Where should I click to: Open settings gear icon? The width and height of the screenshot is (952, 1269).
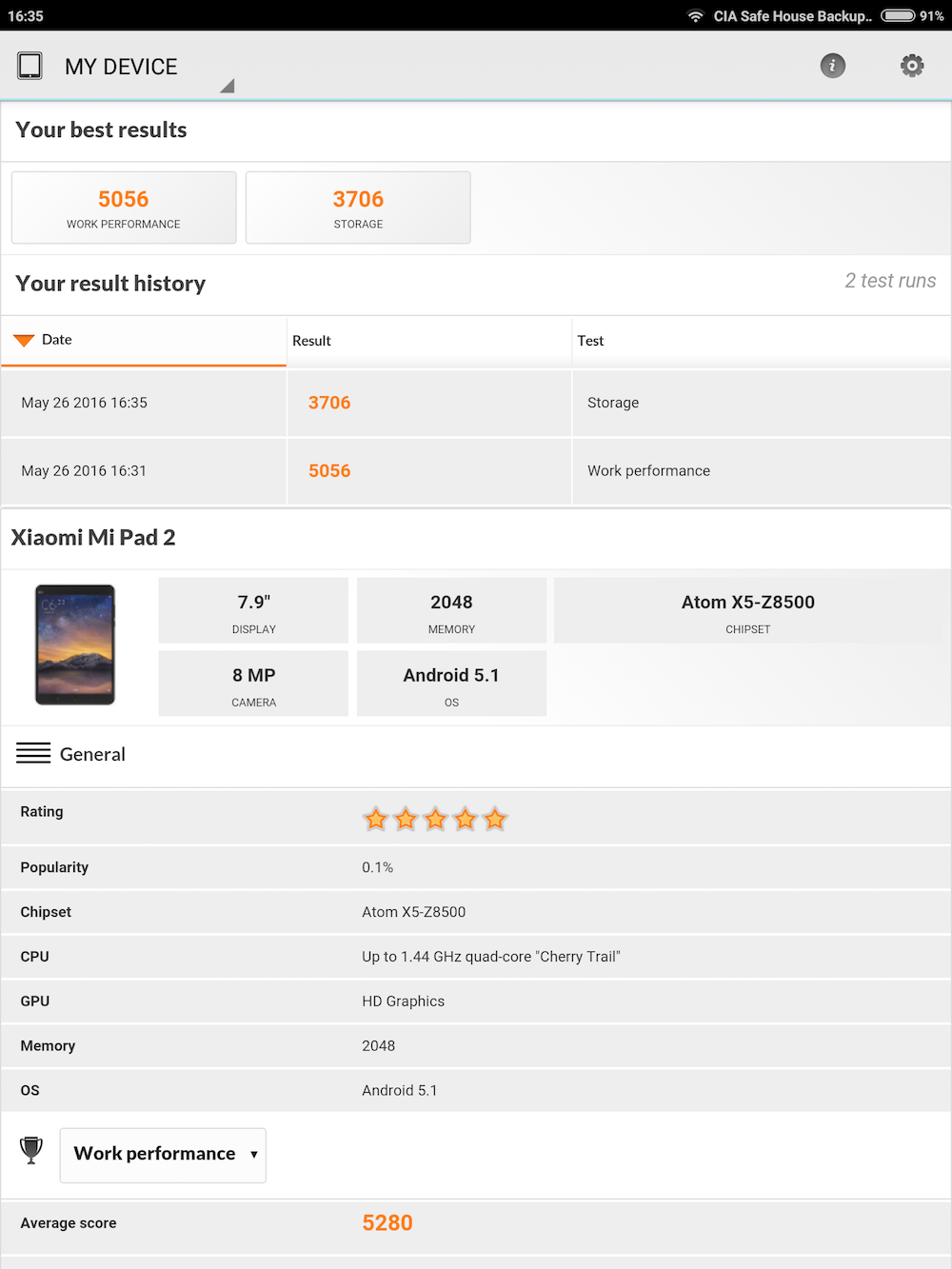(912, 66)
